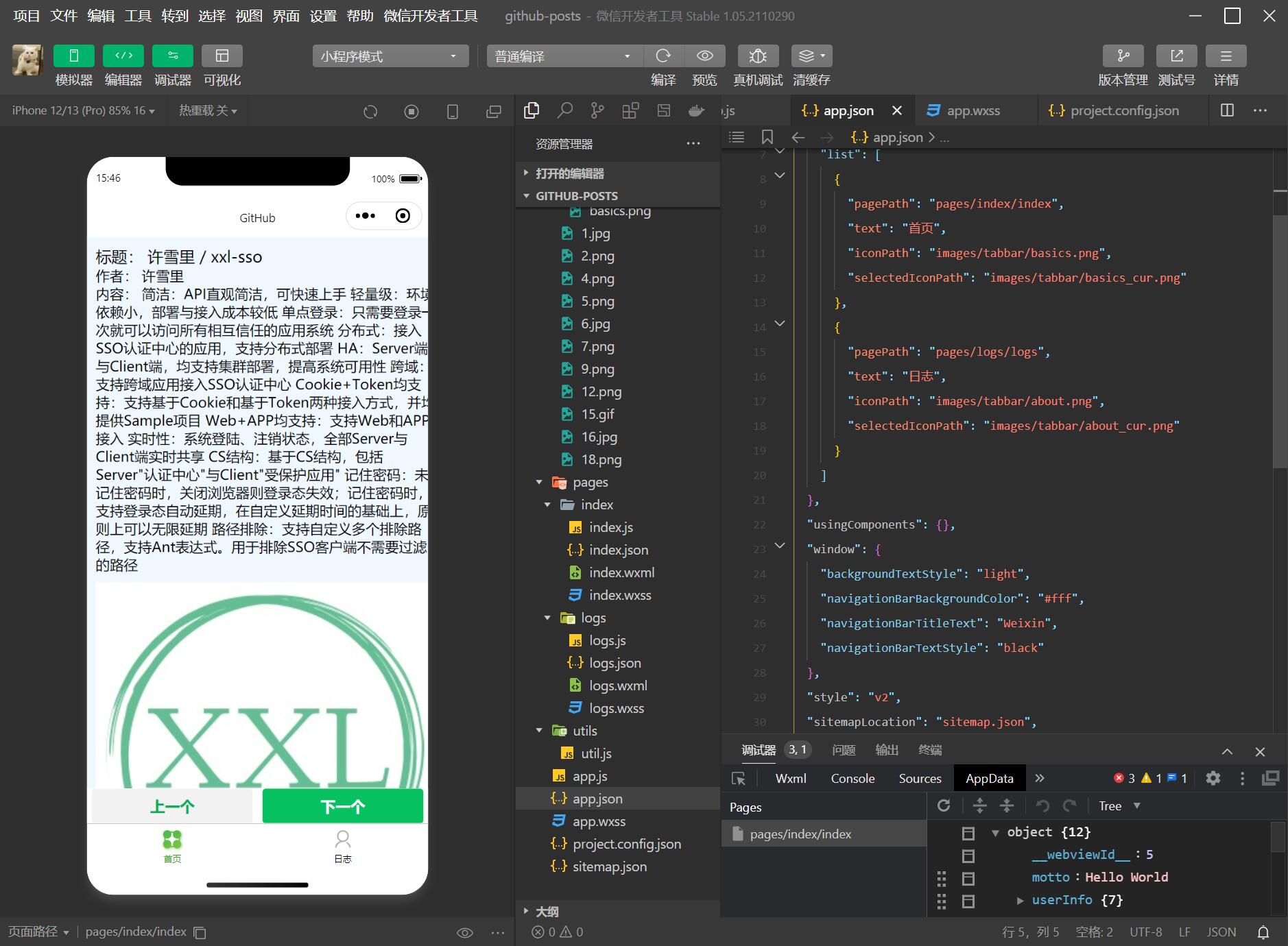This screenshot has height=946, width=1288.
Task: Open util.js in the file tree
Action: point(618,753)
